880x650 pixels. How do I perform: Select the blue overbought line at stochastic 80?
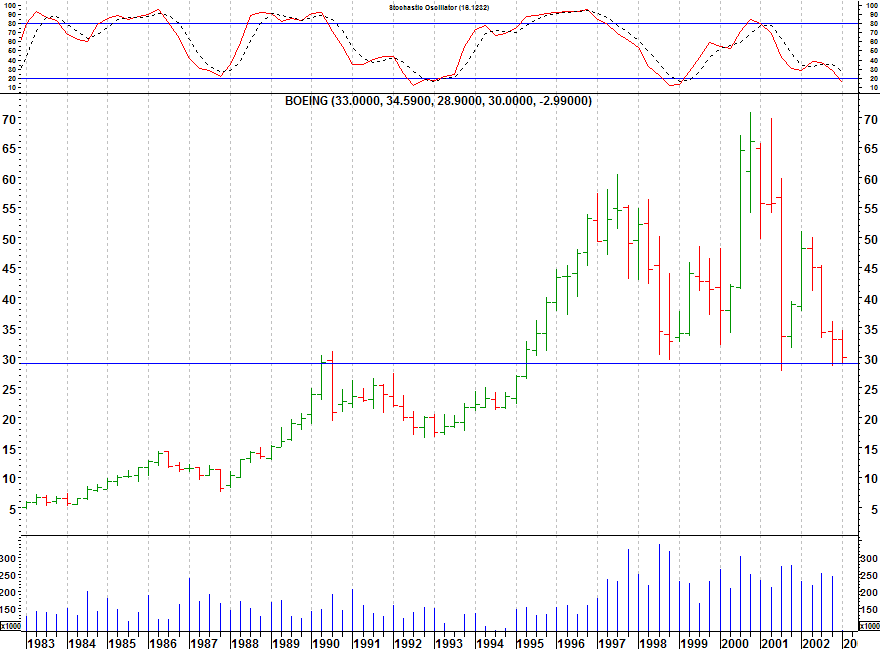[439, 24]
